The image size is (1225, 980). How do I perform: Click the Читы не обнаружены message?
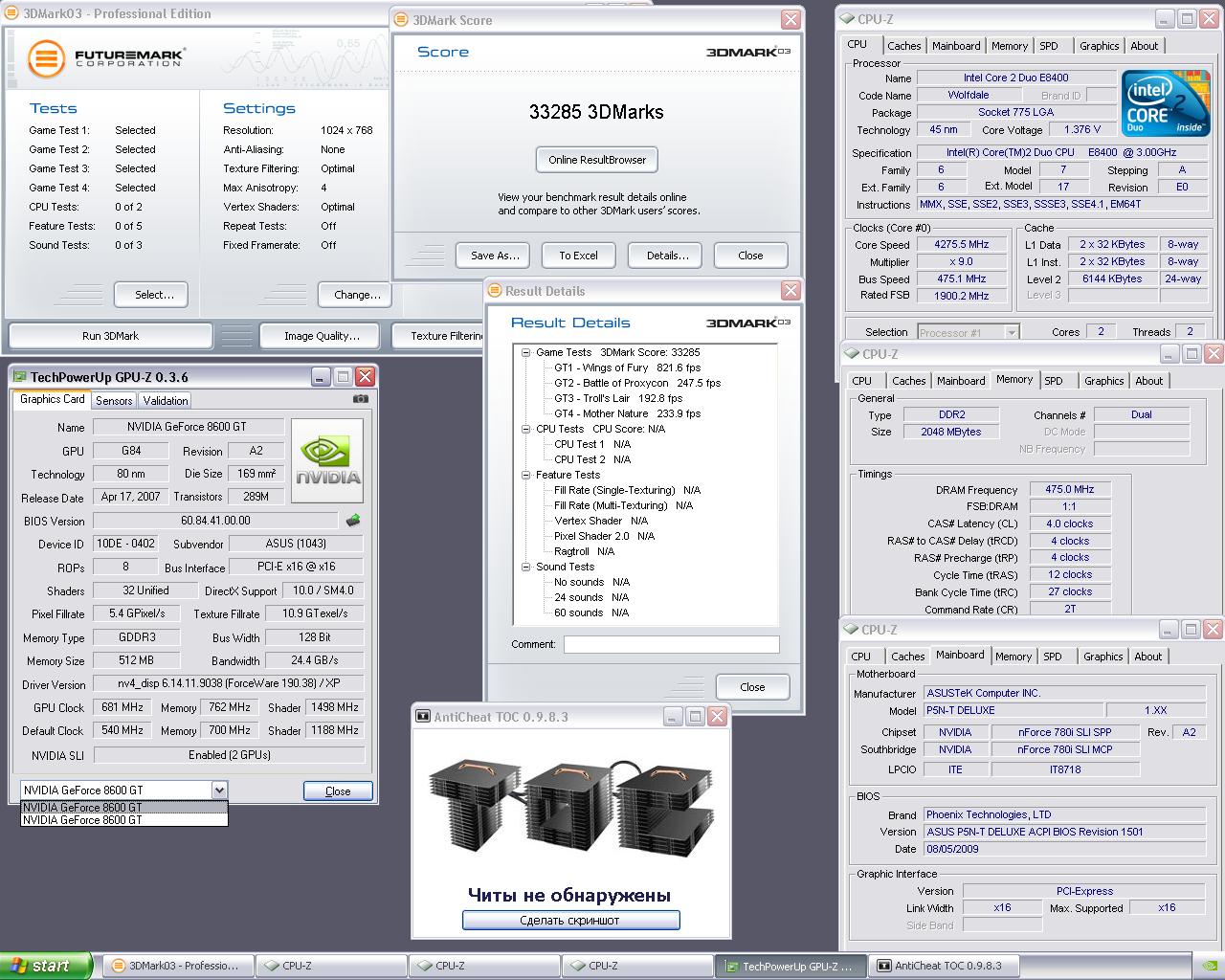pyautogui.click(x=569, y=895)
